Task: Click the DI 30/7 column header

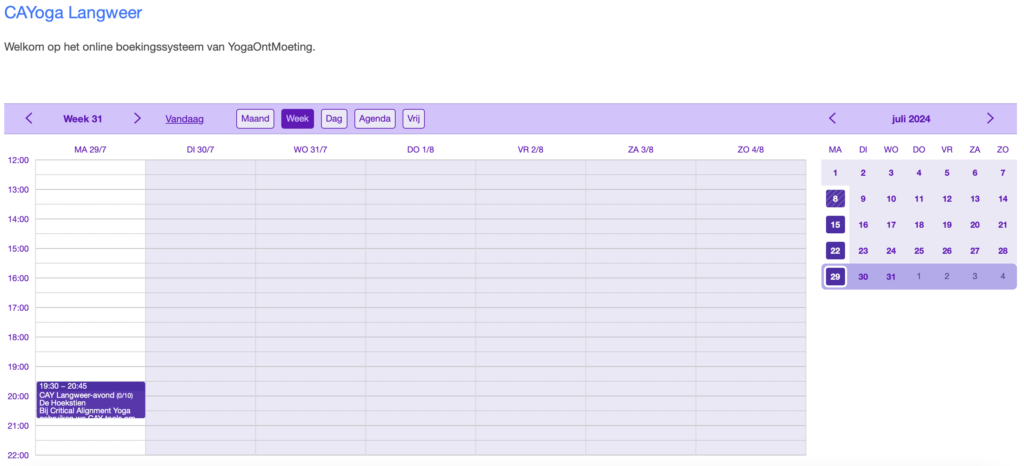Action: tap(200, 149)
